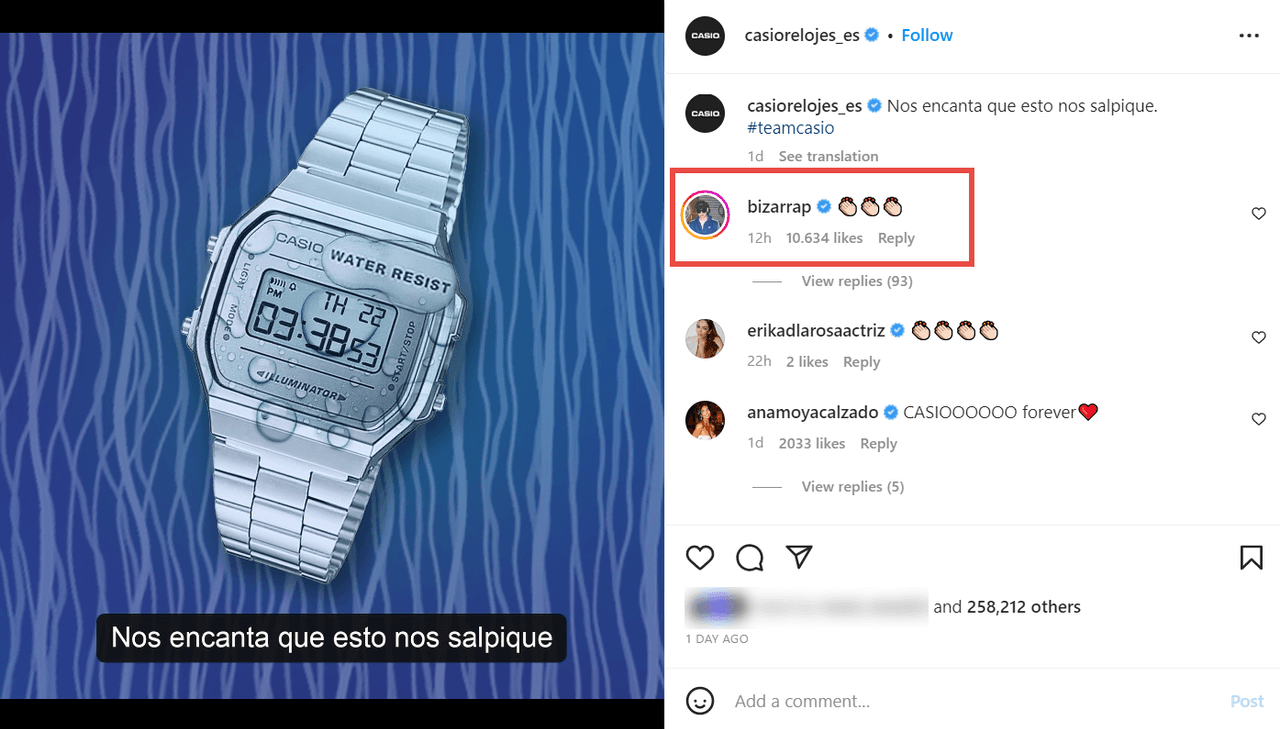The image size is (1280, 729).
Task: Open comments via the speech bubble icon
Action: [750, 557]
